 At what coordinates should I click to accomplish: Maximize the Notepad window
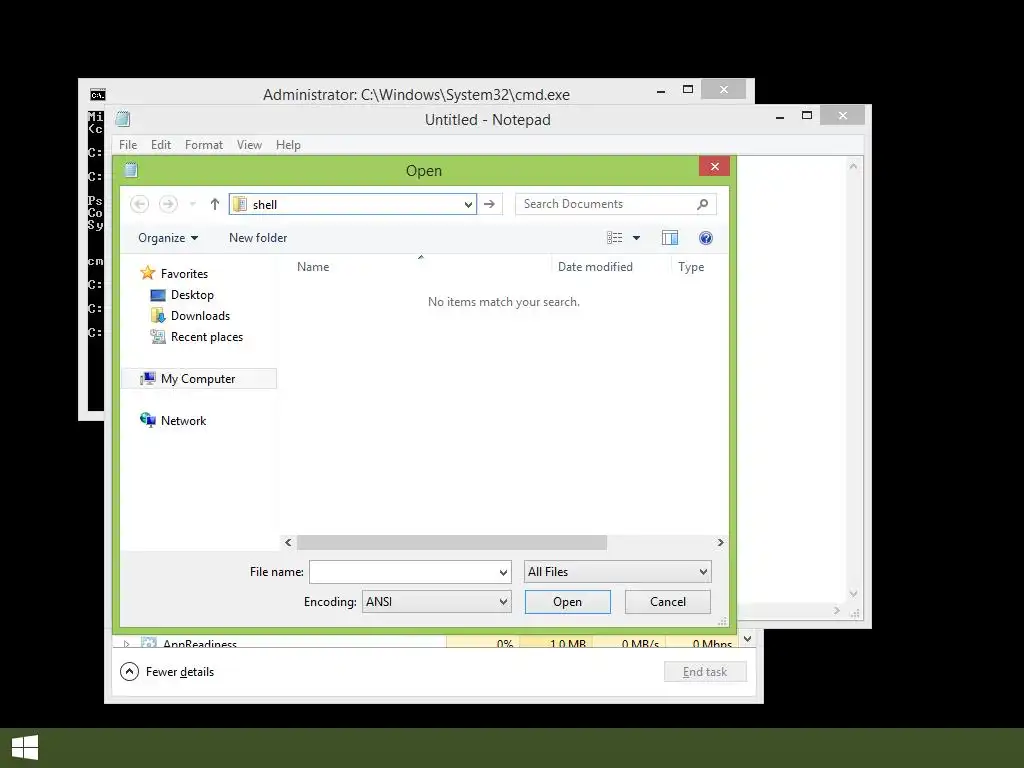[x=807, y=116]
